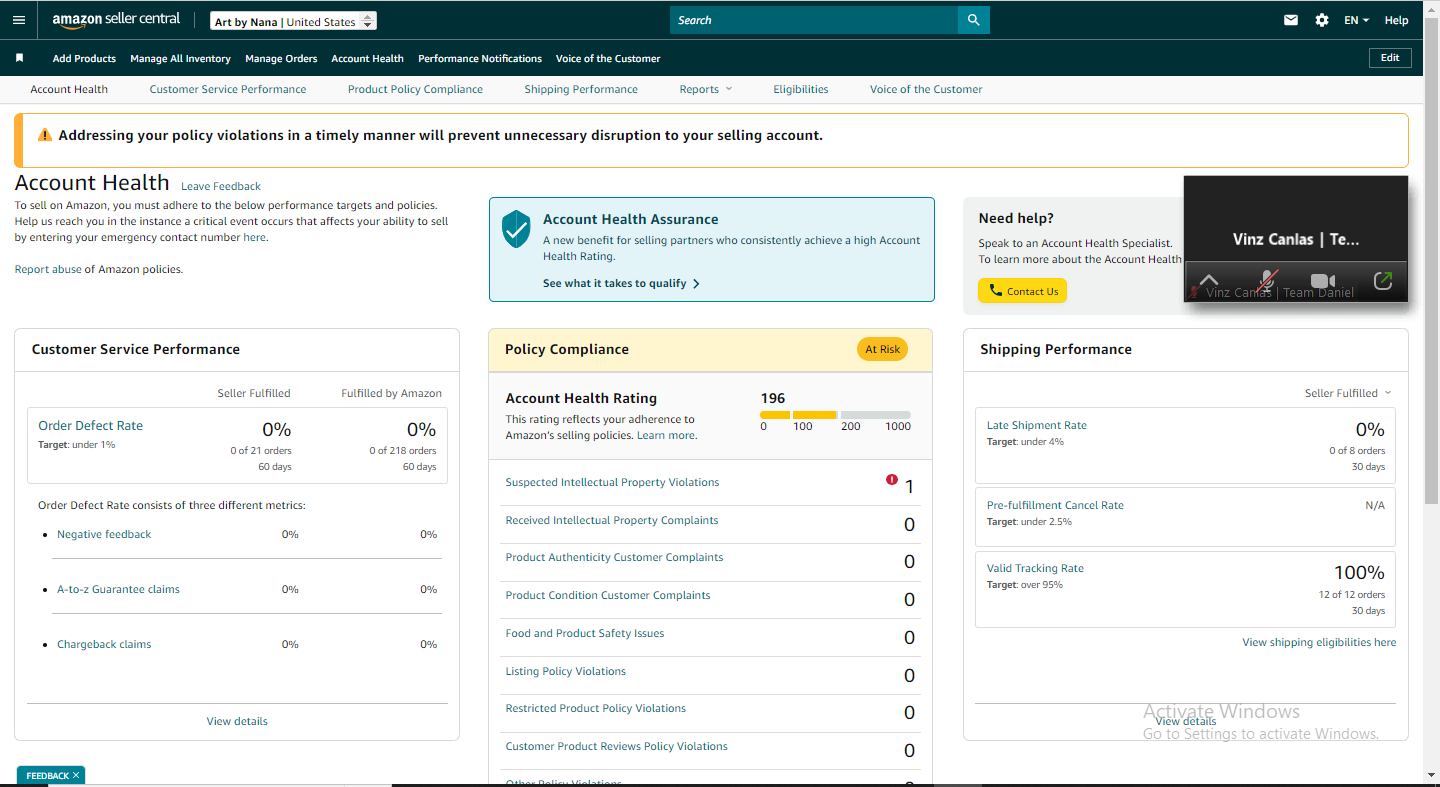The image size is (1440, 787).
Task: Expand See what it takes to qualify
Action: [x=621, y=283]
